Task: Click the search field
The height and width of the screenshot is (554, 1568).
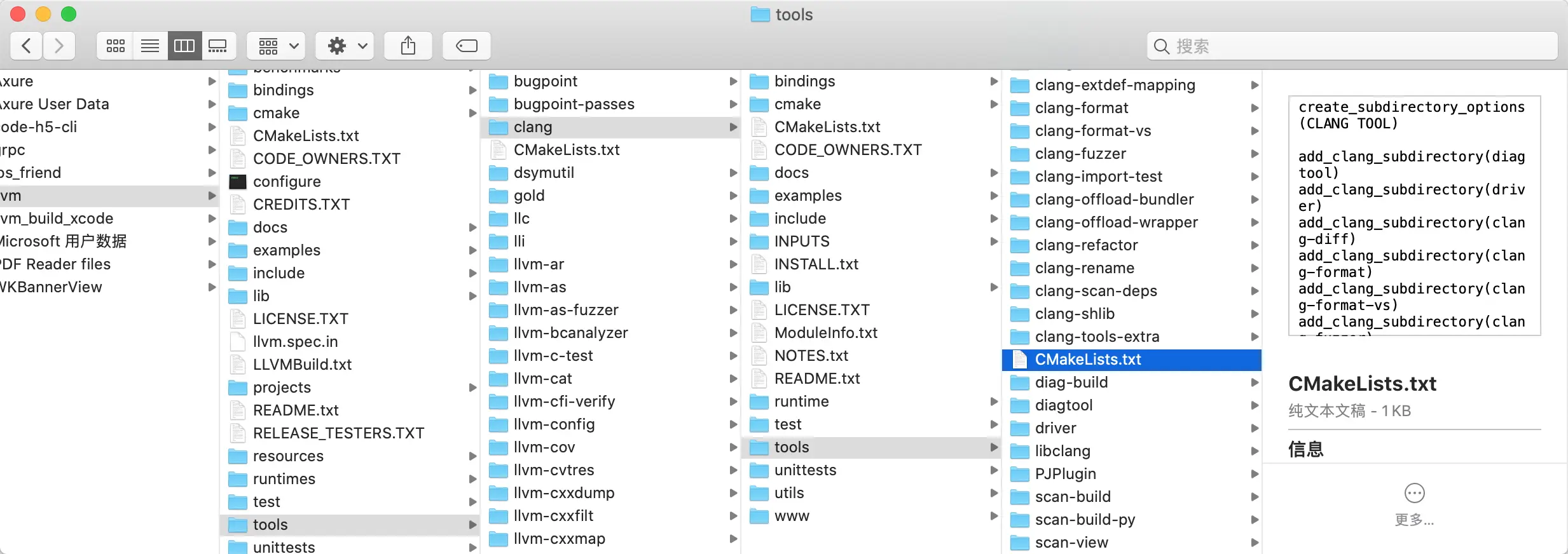Action: [x=1352, y=46]
